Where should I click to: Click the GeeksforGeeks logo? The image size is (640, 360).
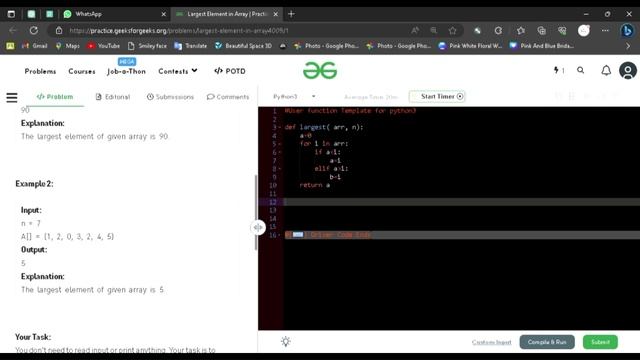[320, 71]
